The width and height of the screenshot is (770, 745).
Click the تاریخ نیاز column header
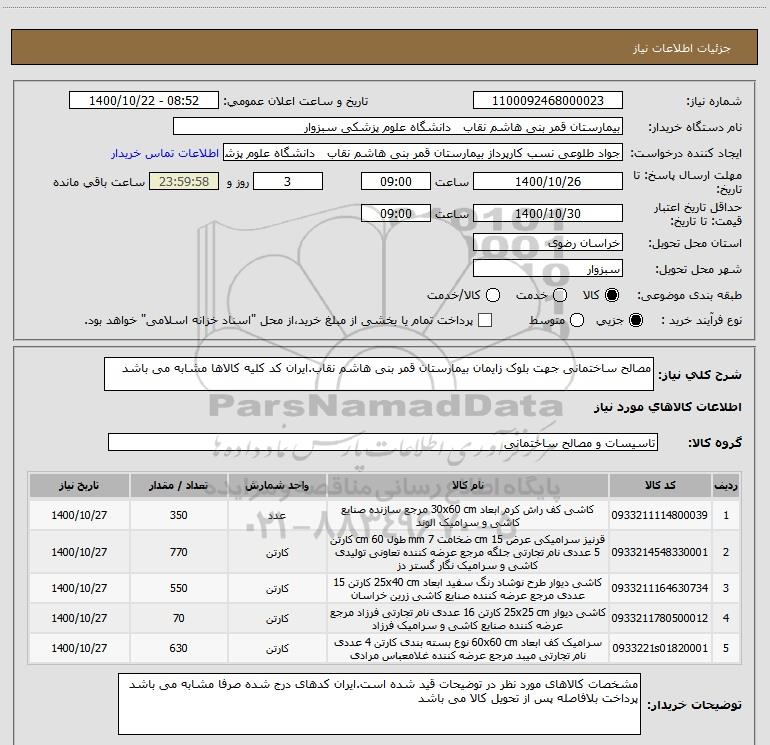79,485
